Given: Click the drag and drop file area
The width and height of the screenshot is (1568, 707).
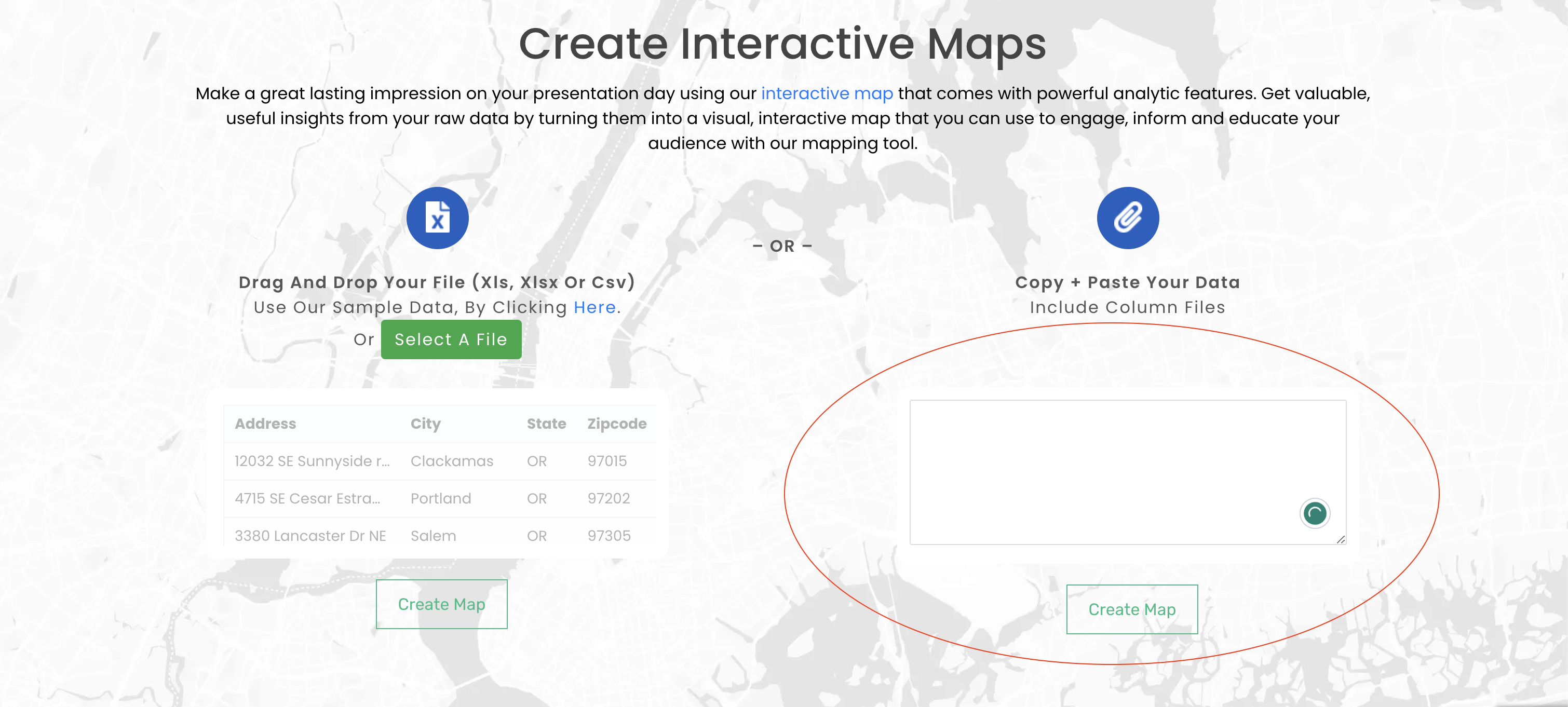Looking at the screenshot, I should [x=437, y=282].
